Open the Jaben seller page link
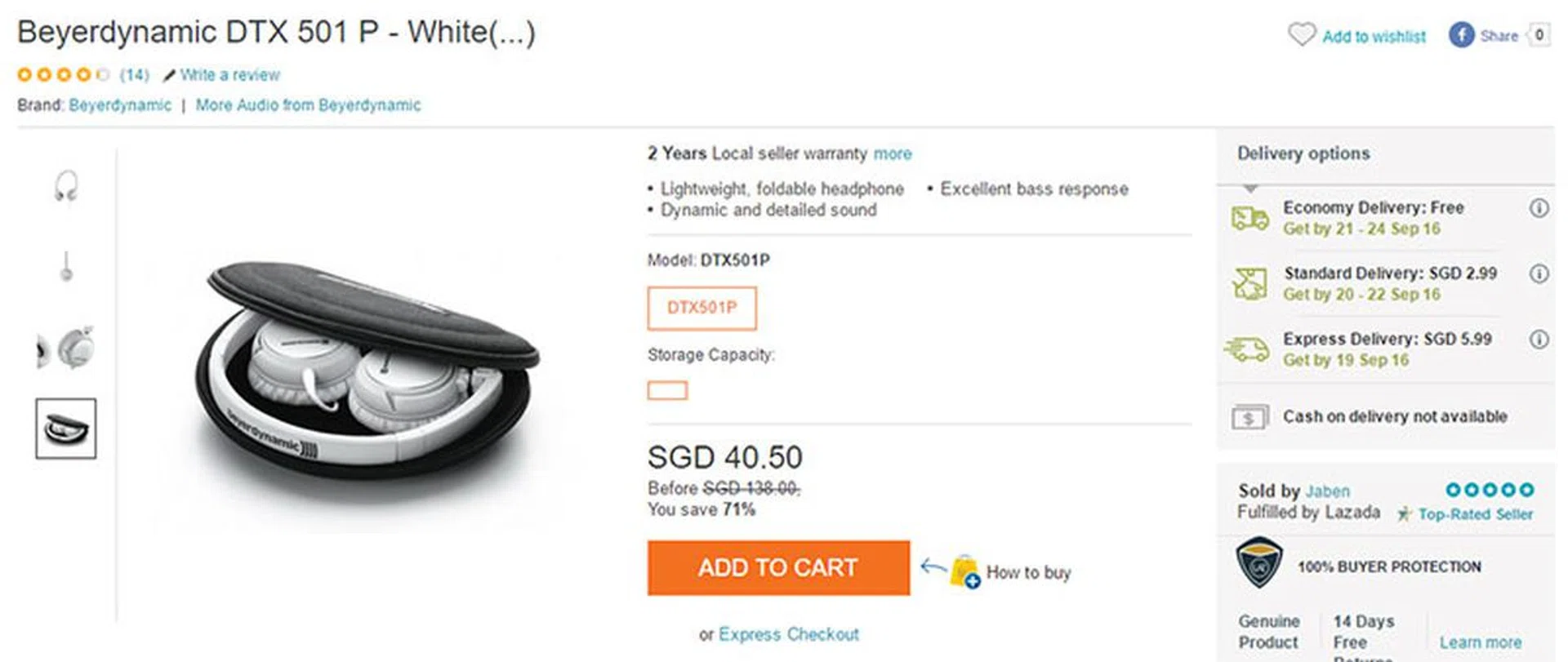 (1327, 491)
